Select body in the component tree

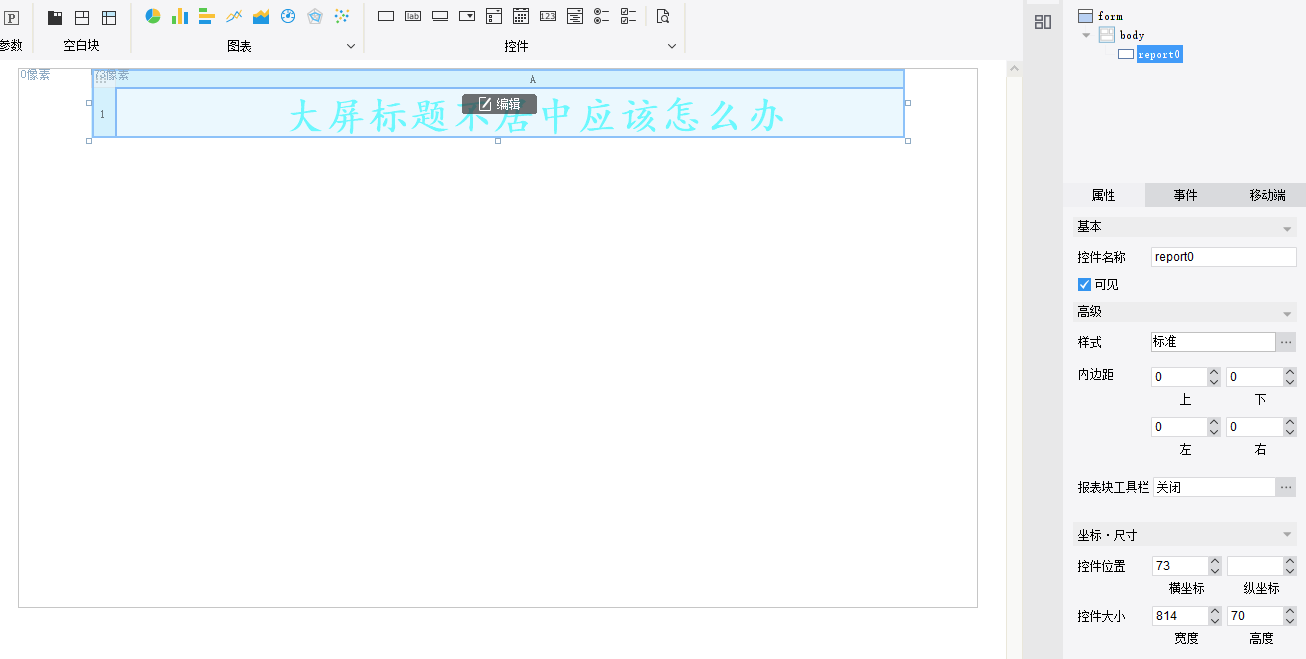point(1132,35)
